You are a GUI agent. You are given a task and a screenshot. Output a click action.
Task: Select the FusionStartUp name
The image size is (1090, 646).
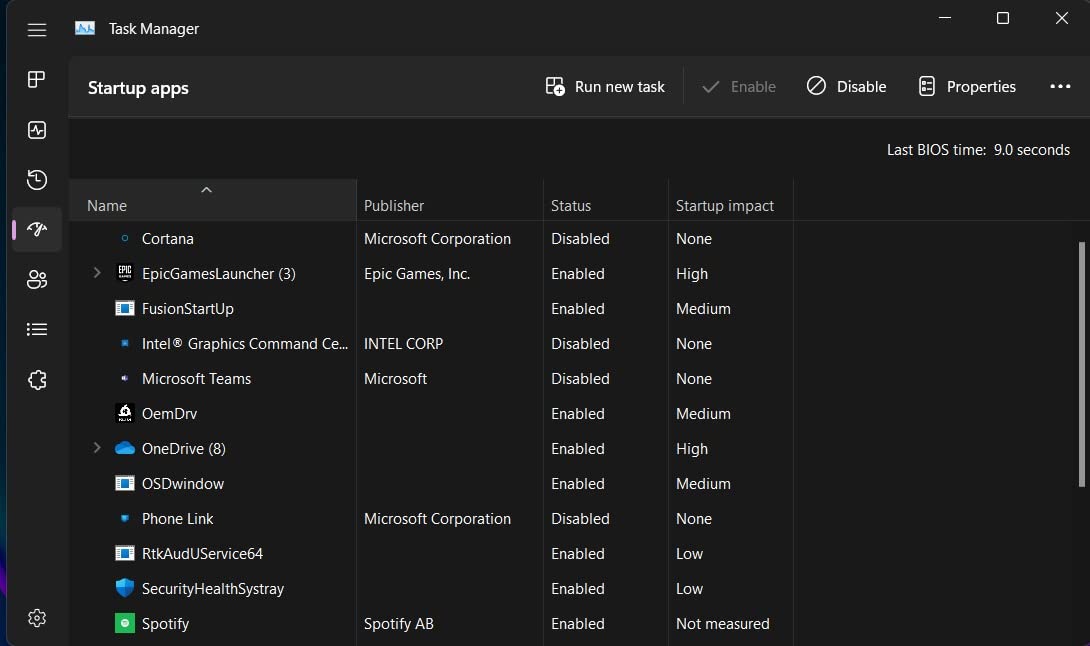188,309
